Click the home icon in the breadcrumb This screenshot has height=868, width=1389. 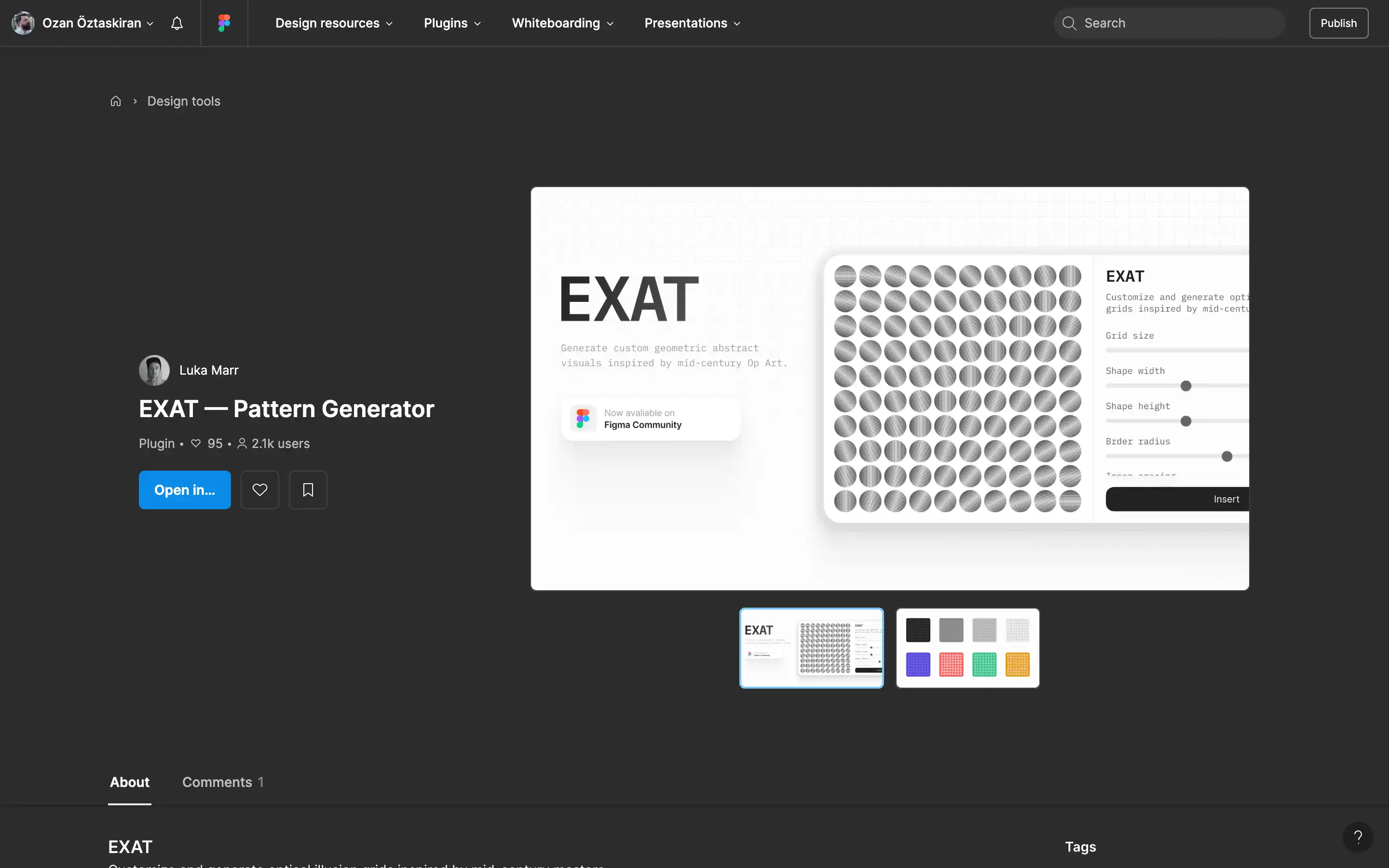click(115, 100)
